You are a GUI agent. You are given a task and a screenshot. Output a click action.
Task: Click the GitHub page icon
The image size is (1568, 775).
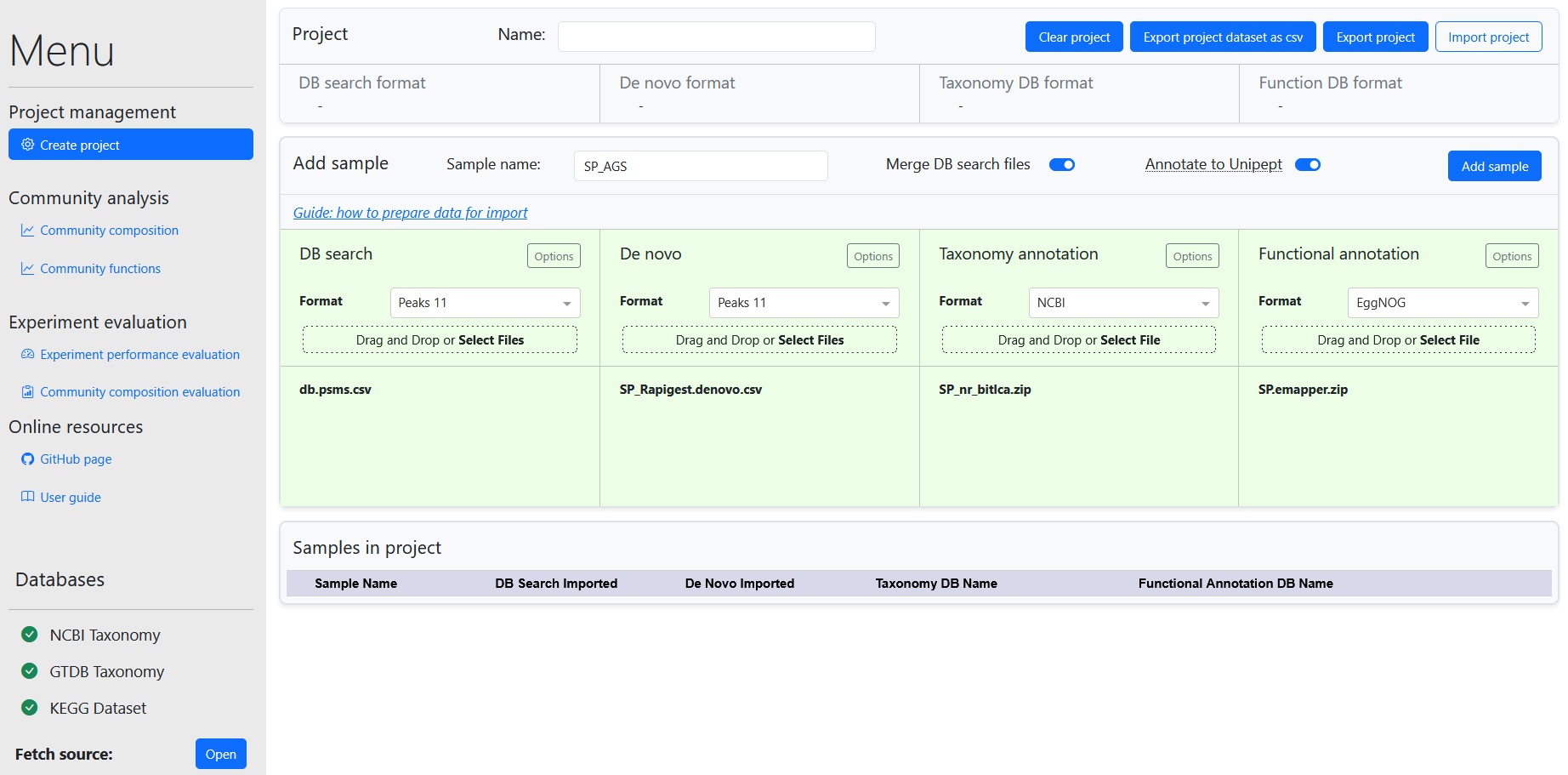(x=27, y=459)
